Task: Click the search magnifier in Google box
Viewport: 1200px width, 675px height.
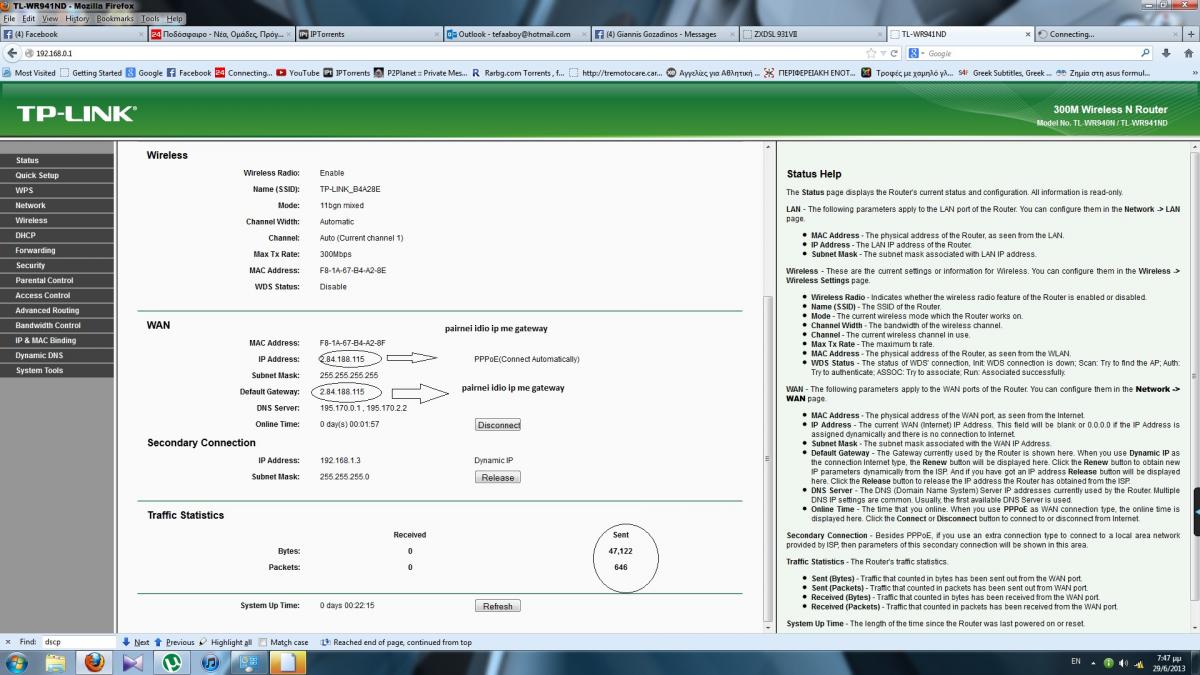Action: point(1145,53)
